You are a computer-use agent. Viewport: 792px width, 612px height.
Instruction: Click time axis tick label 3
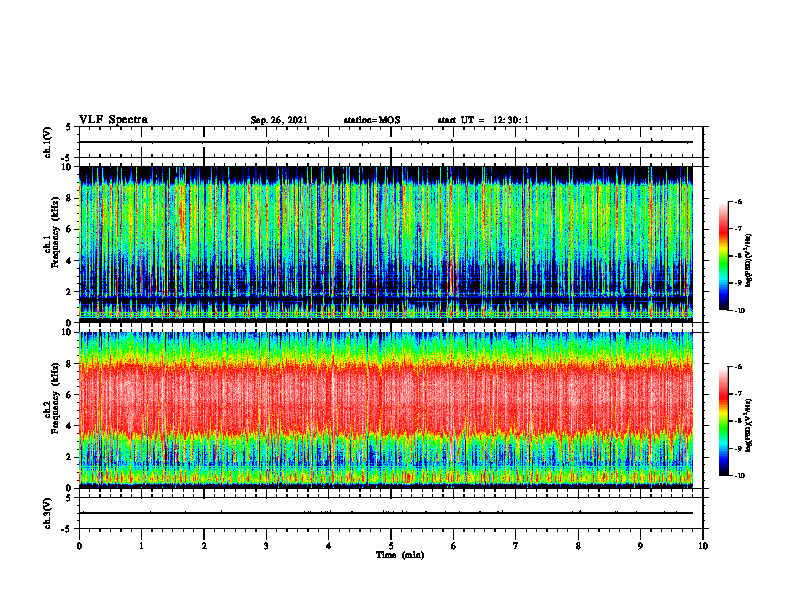(266, 546)
